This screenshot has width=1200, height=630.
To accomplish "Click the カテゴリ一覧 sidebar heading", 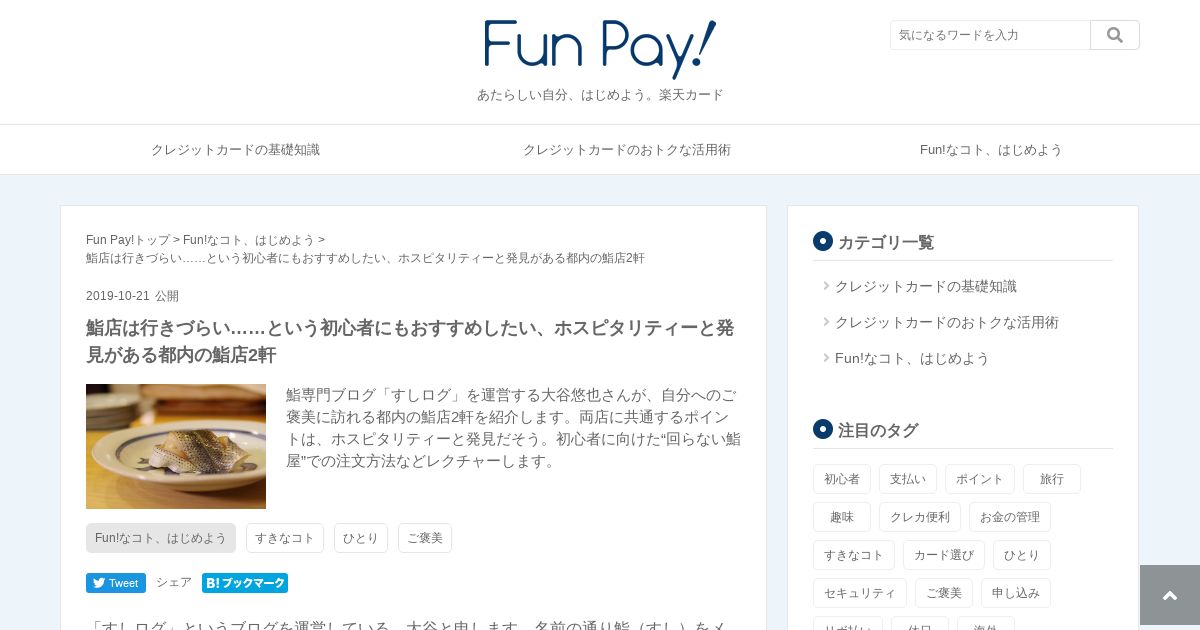I will (886, 242).
